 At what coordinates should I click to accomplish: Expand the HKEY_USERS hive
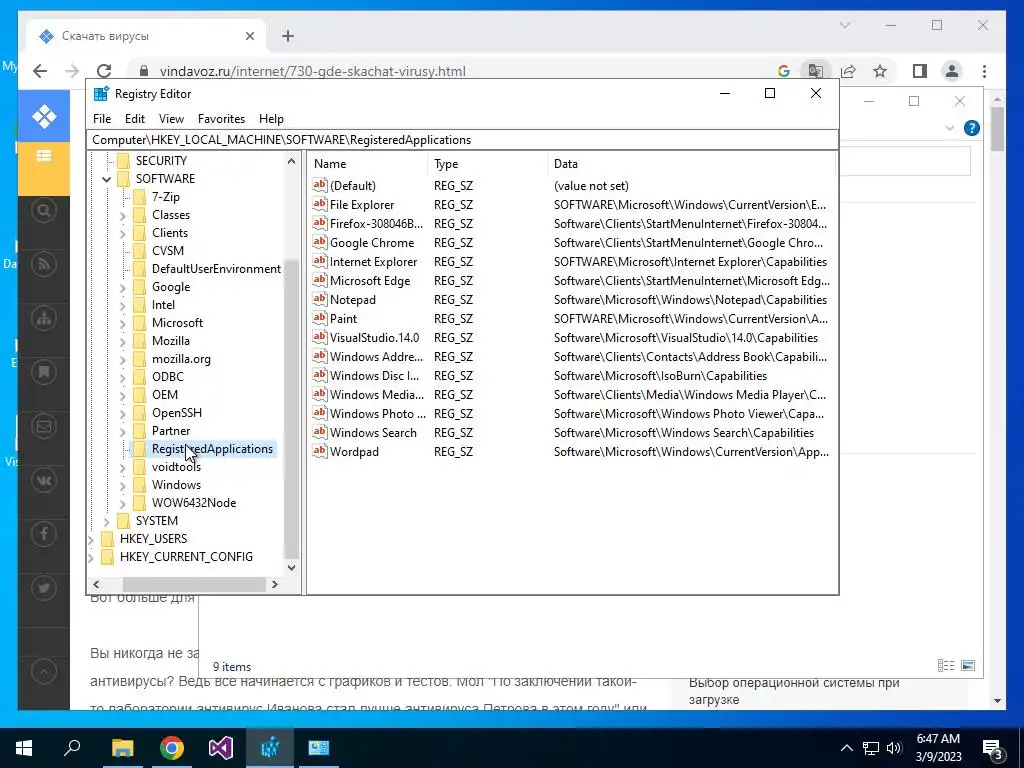coord(91,539)
